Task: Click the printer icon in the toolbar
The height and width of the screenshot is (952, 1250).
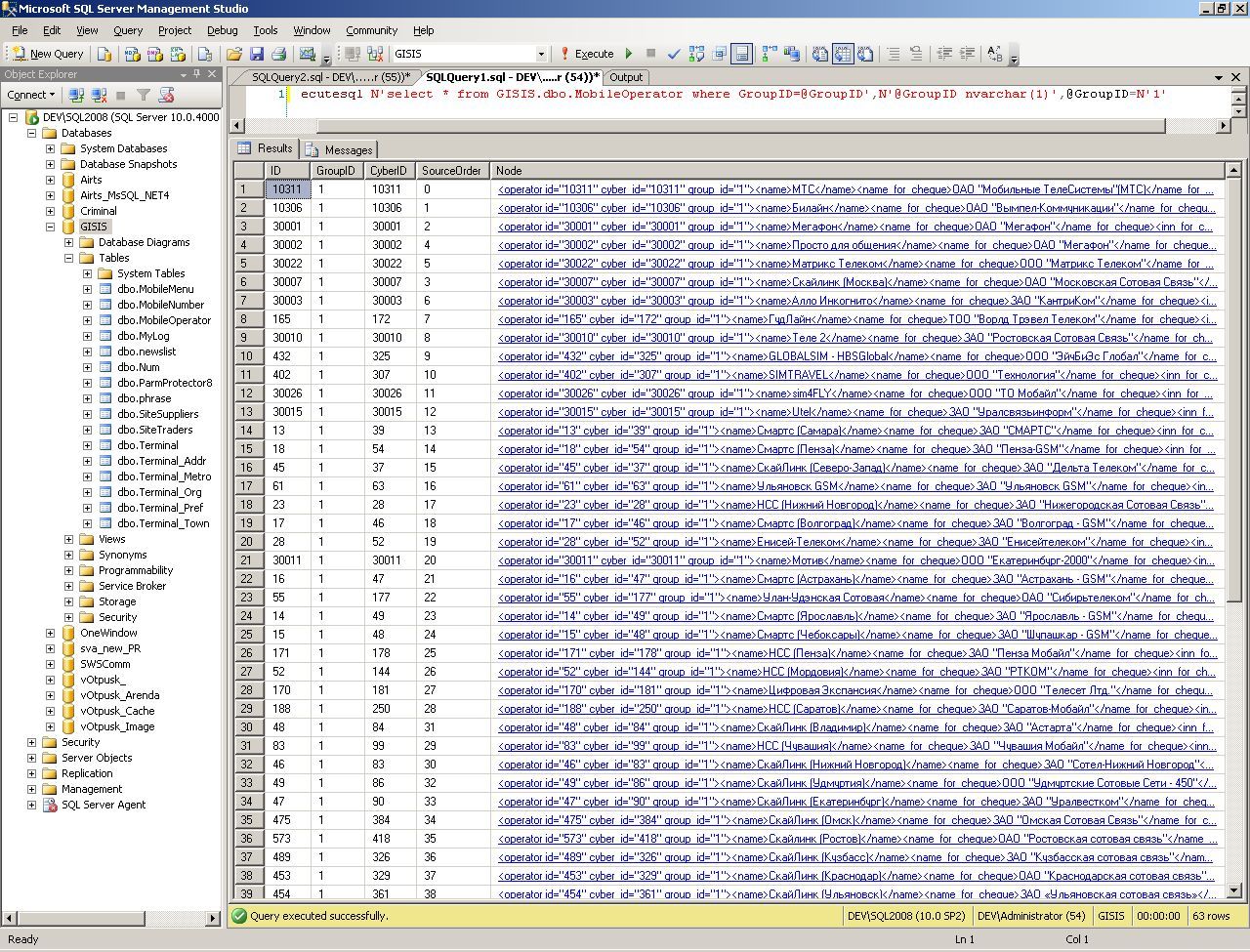Action: click(x=279, y=54)
